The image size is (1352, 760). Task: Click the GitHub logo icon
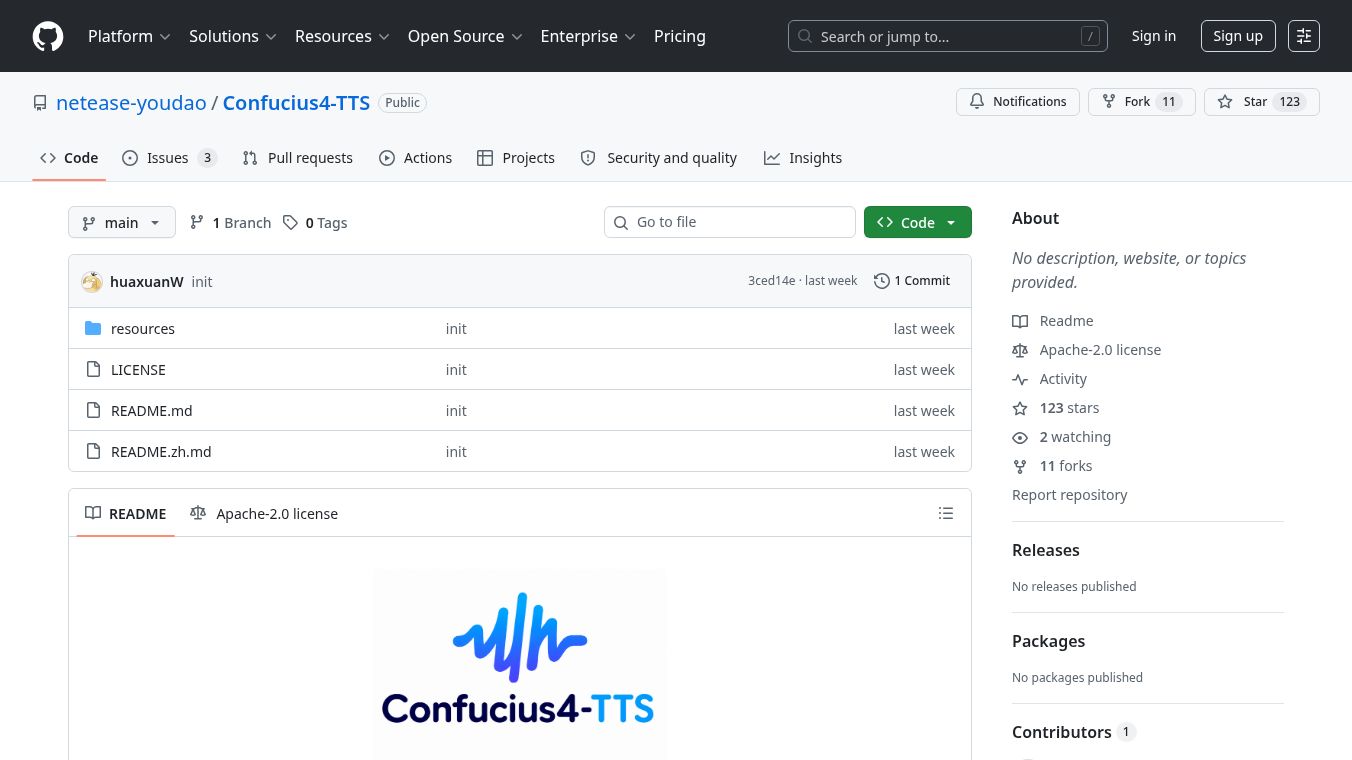pos(48,36)
